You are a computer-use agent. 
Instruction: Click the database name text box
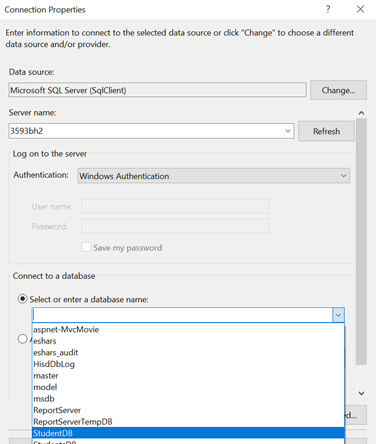pyautogui.click(x=182, y=315)
